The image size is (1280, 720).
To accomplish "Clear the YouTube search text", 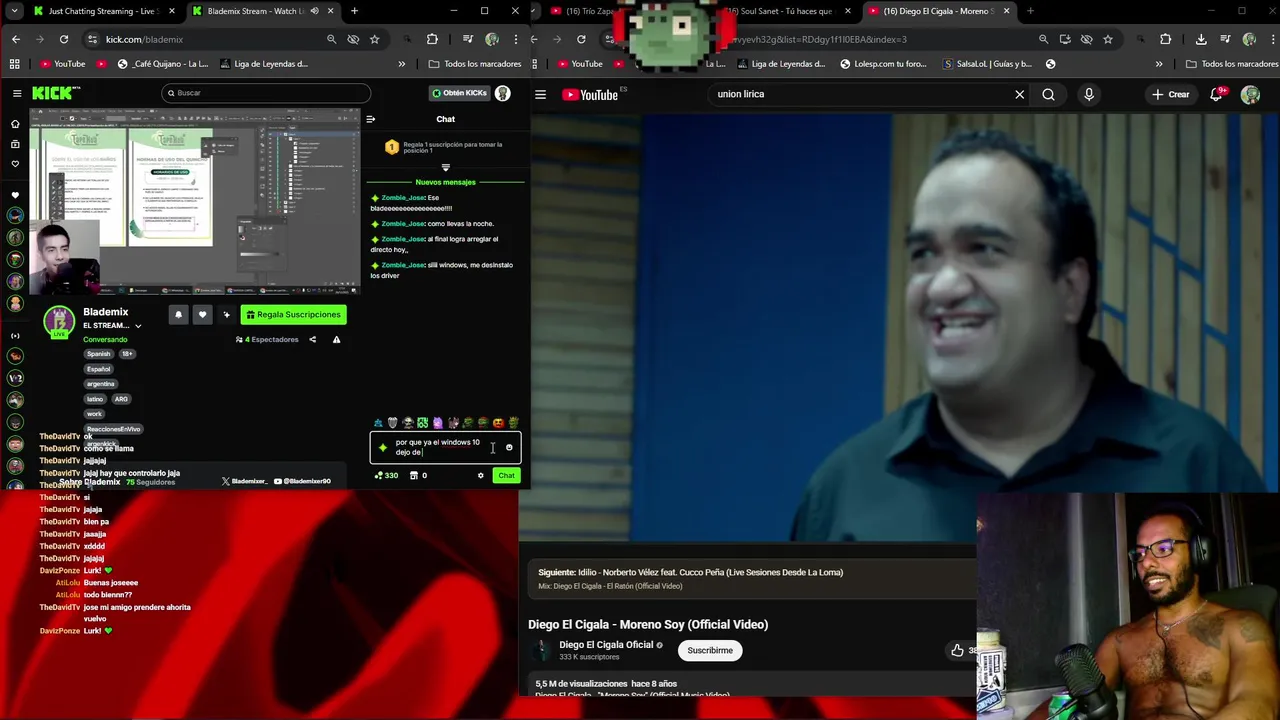I will [x=1020, y=95].
